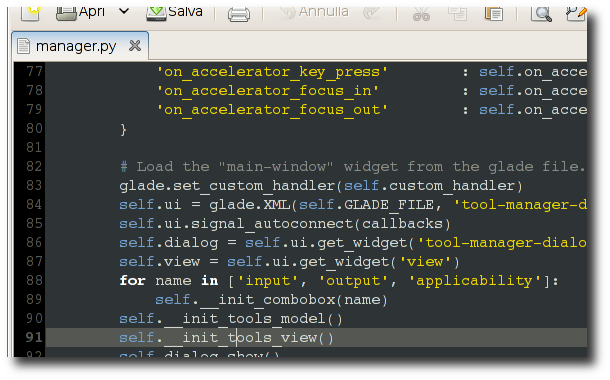Click self.dialog on line 86

[169, 243]
